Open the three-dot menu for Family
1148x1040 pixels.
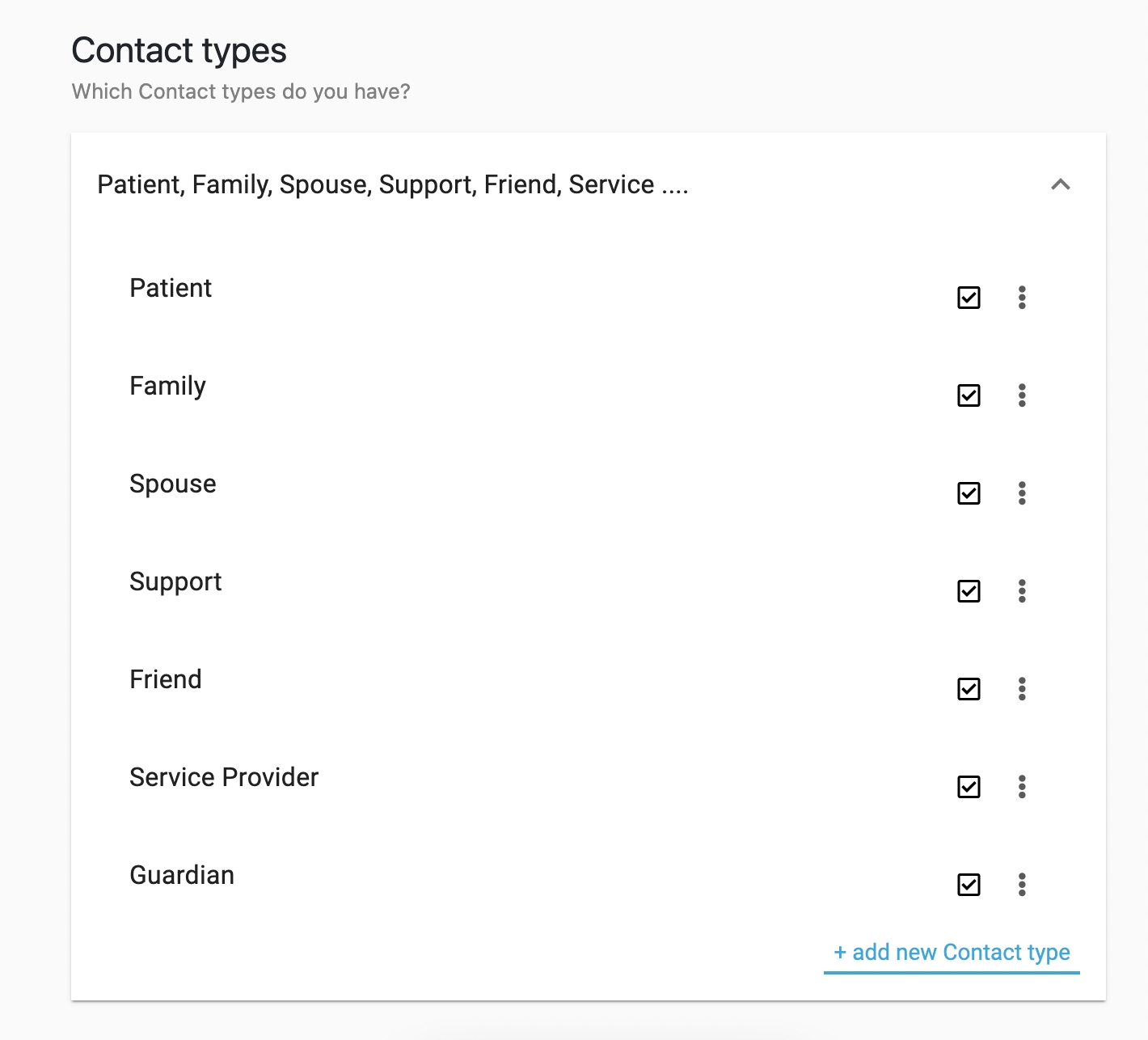pos(1022,395)
